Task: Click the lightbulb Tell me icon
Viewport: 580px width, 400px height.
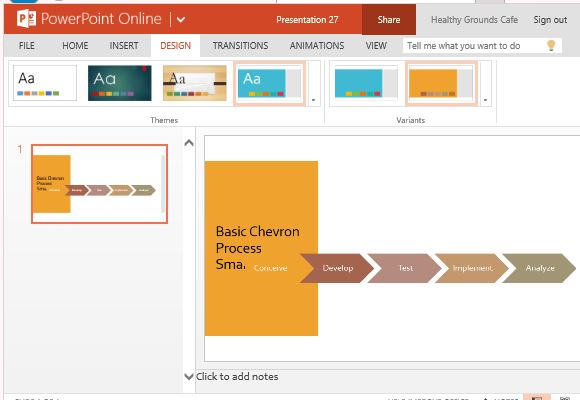Action: (551, 46)
